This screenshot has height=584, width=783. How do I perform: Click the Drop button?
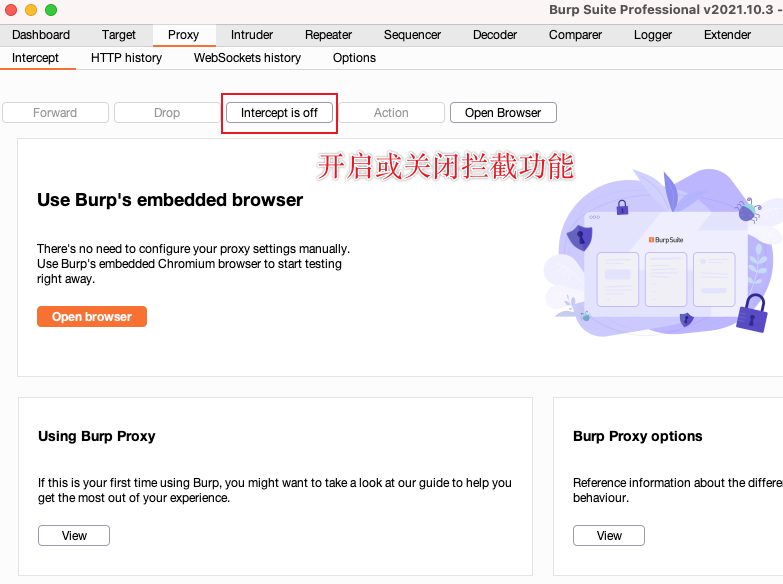[x=167, y=113]
